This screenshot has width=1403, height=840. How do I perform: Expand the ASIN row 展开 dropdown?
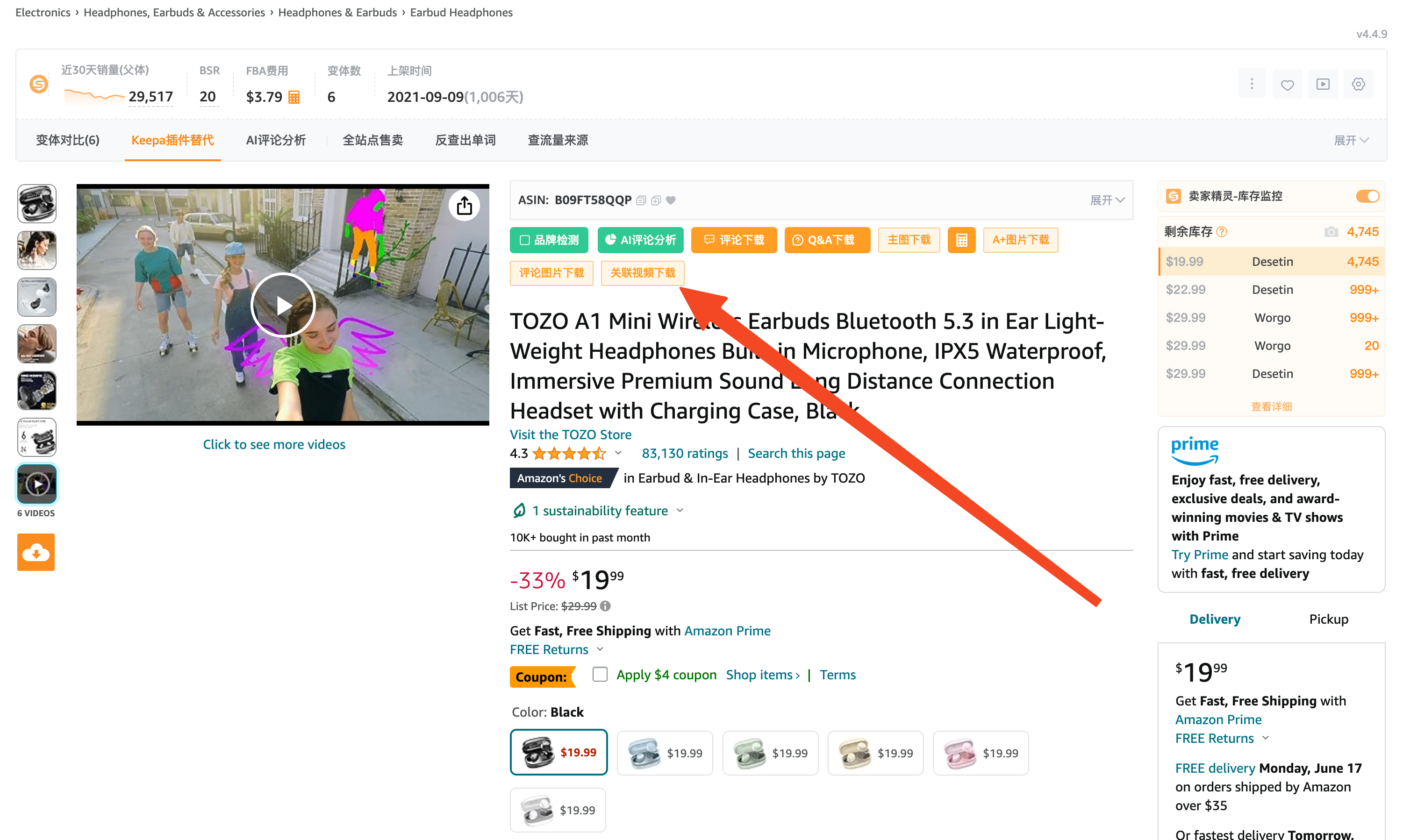tap(1107, 200)
